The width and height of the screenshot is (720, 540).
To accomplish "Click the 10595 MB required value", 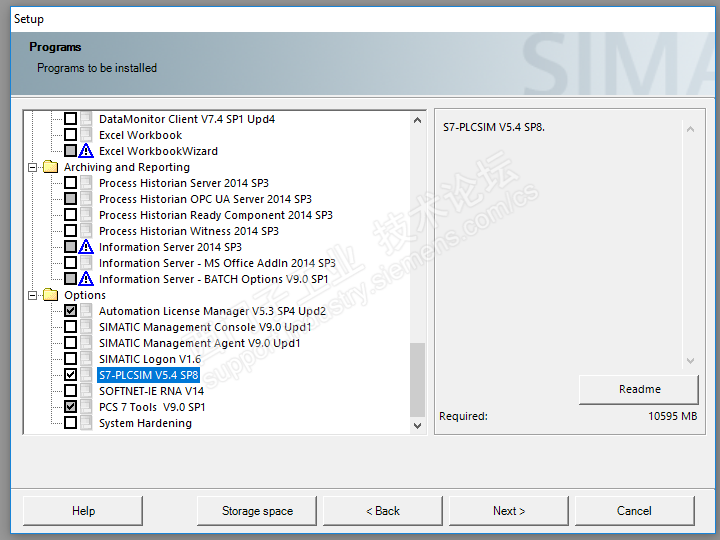I will click(x=673, y=416).
